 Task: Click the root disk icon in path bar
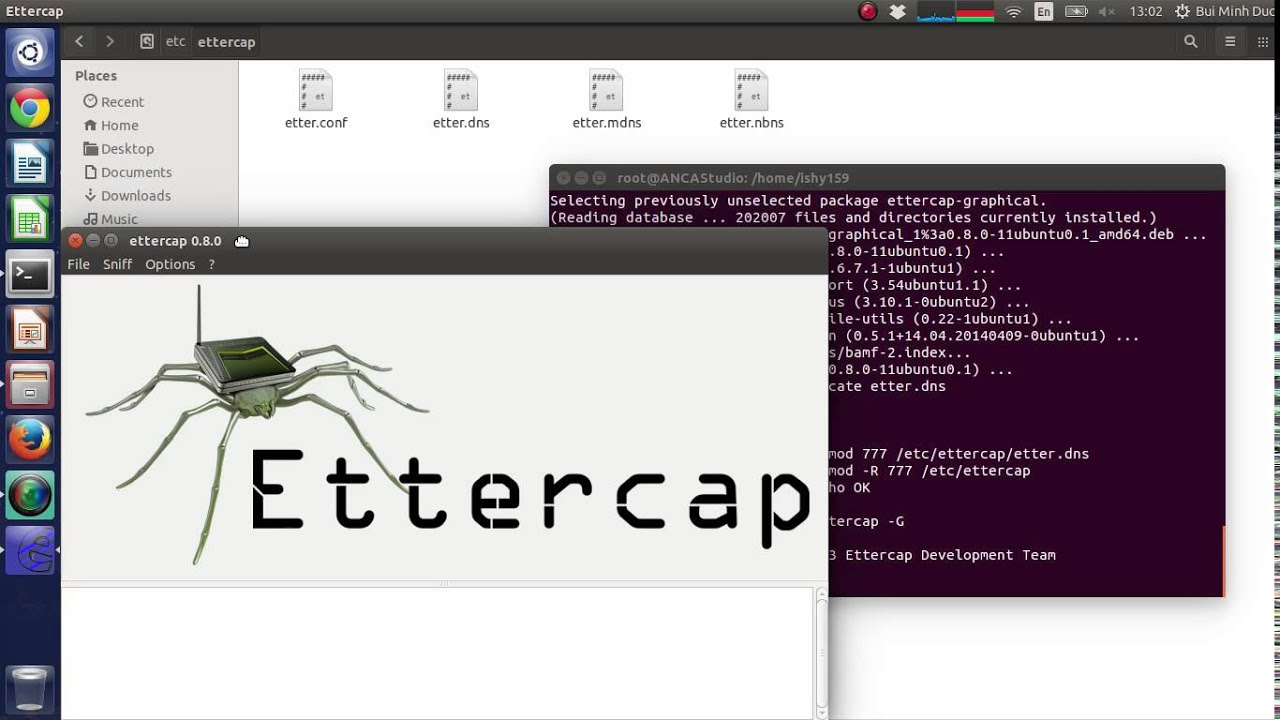click(147, 41)
